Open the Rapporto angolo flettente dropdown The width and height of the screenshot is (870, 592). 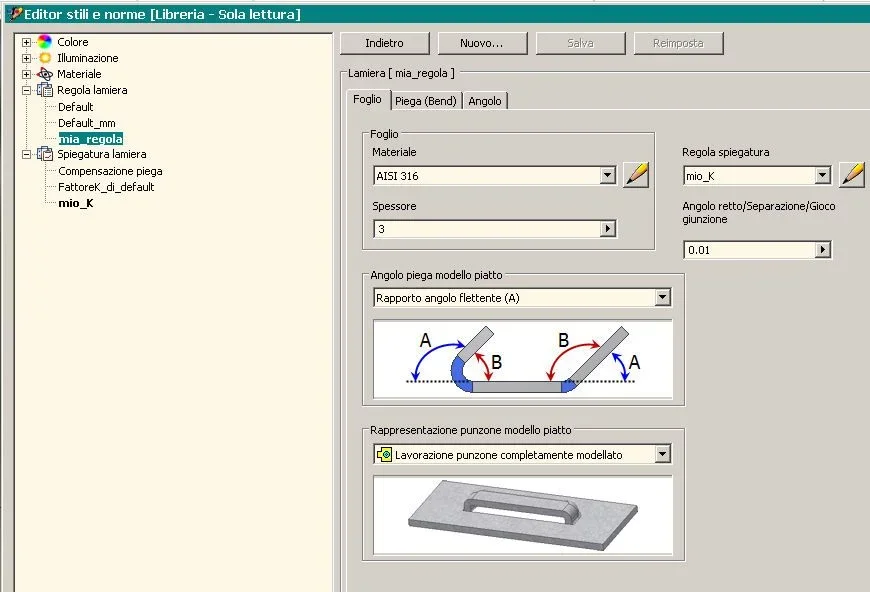point(662,298)
